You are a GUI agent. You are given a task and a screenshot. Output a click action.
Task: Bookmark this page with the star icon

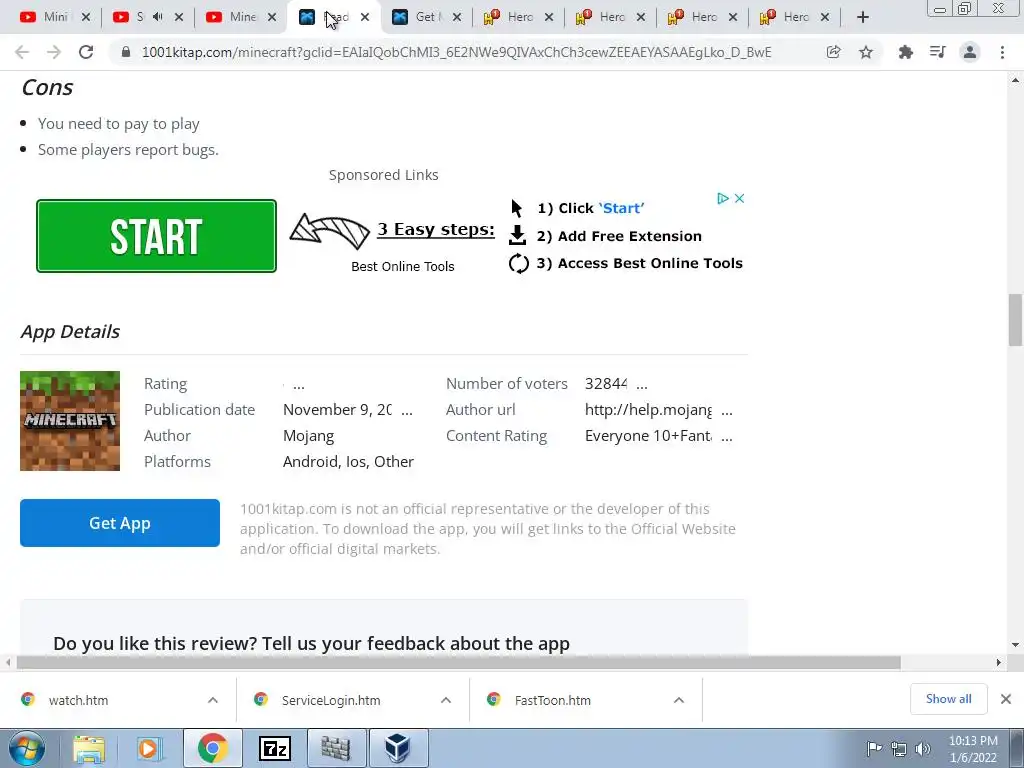(866, 52)
